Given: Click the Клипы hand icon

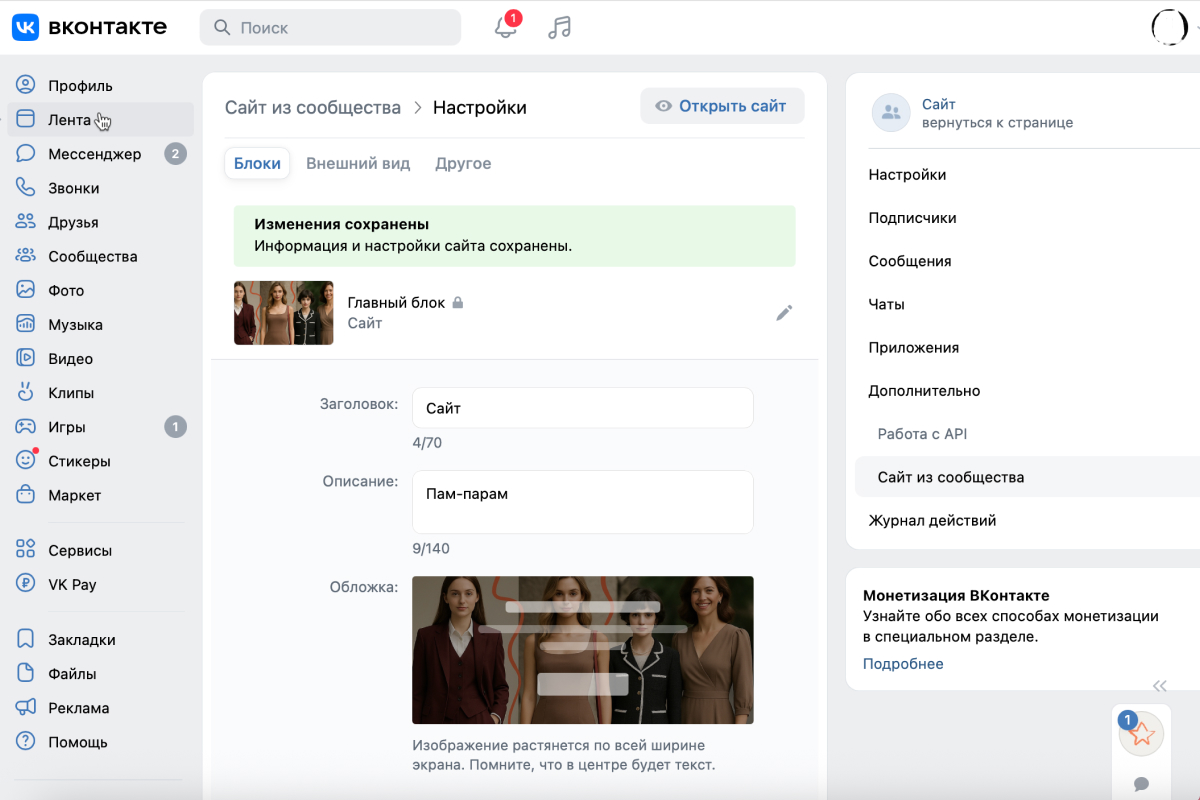Looking at the screenshot, I should pyautogui.click(x=26, y=392).
